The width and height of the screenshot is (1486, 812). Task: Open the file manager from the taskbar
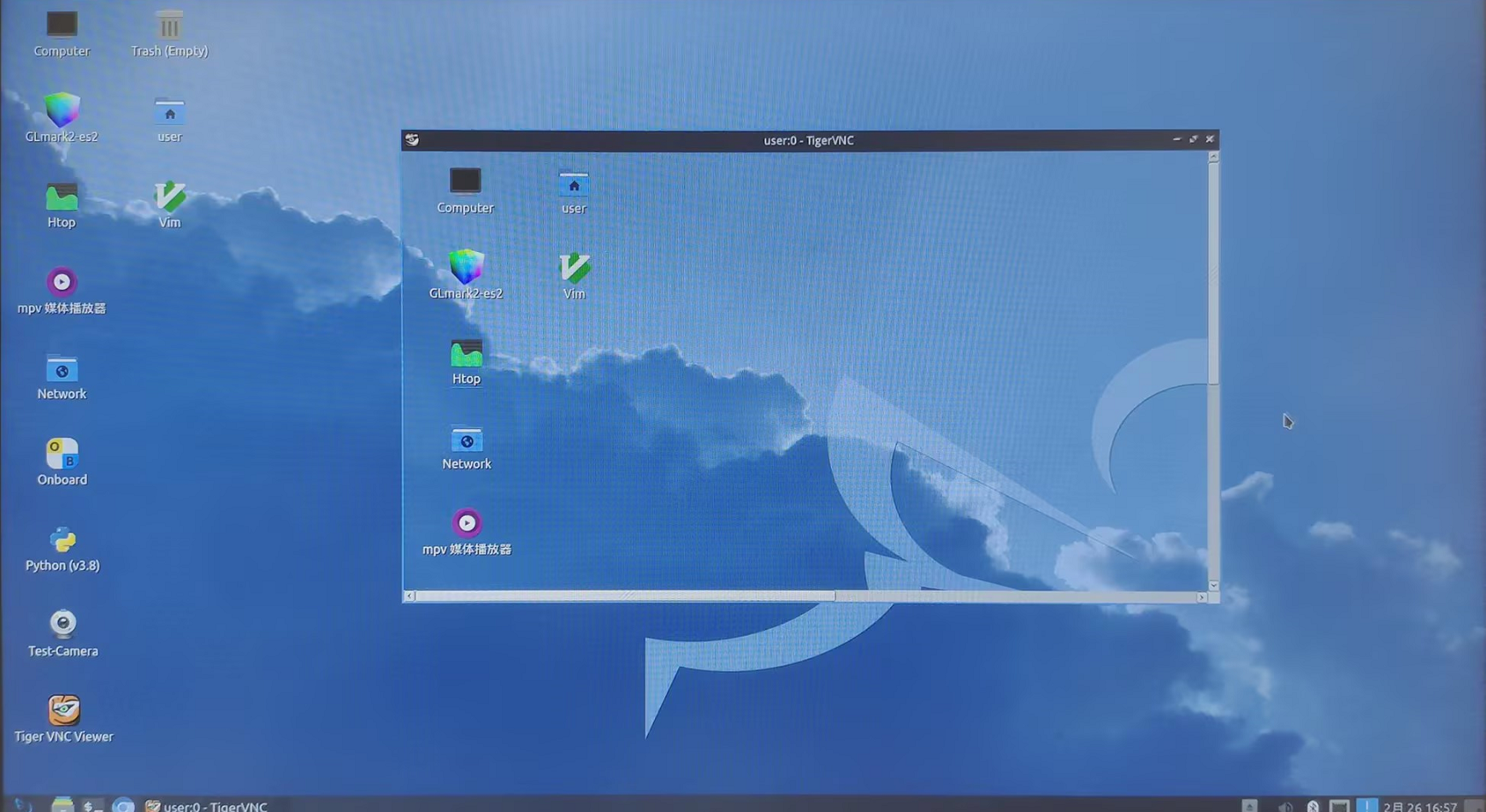(x=62, y=805)
